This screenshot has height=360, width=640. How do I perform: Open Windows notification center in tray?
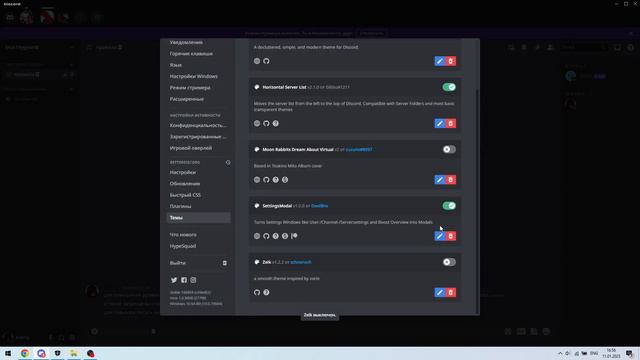629,353
